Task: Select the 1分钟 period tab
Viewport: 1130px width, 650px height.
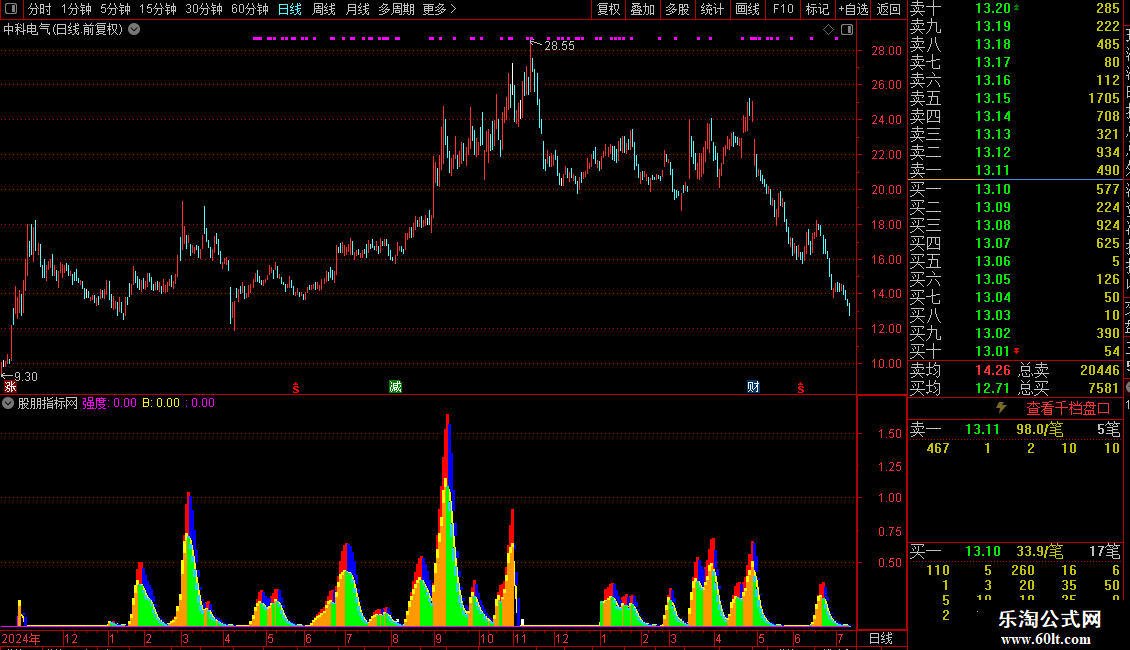Action: 76,9
